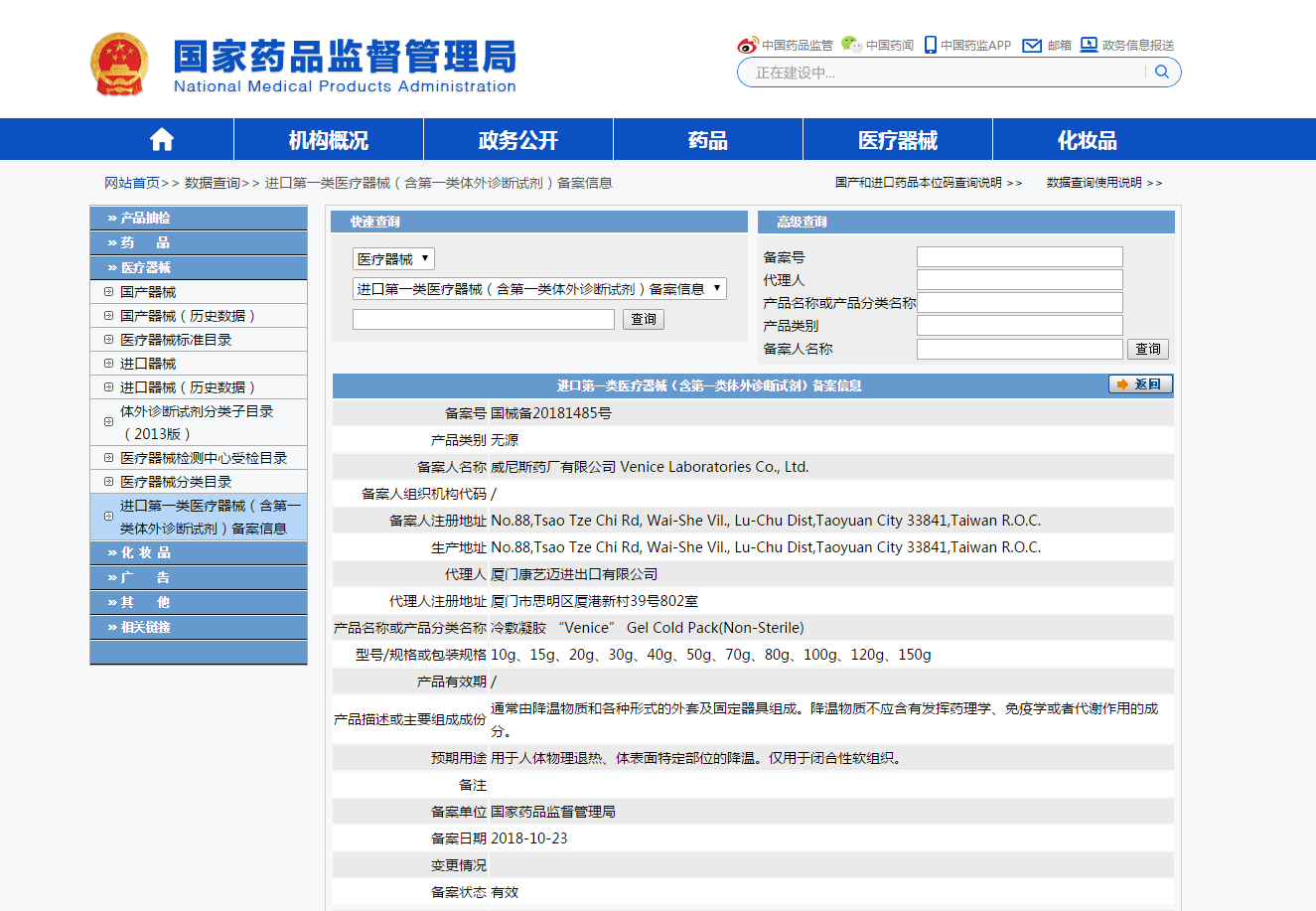
Task: Click the advanced search 查询 button
Action: [x=1148, y=349]
